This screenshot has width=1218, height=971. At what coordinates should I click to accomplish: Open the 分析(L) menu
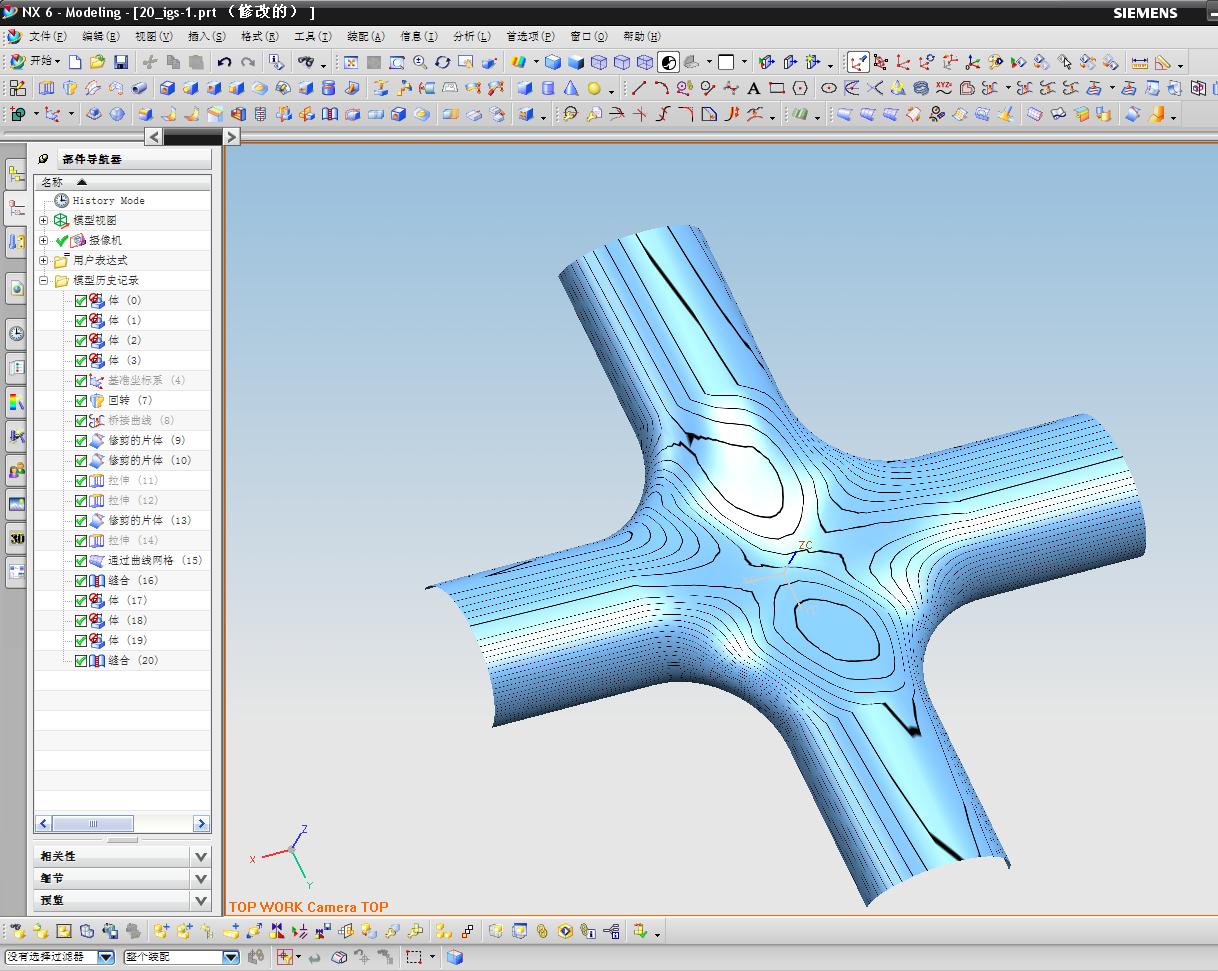coord(471,36)
